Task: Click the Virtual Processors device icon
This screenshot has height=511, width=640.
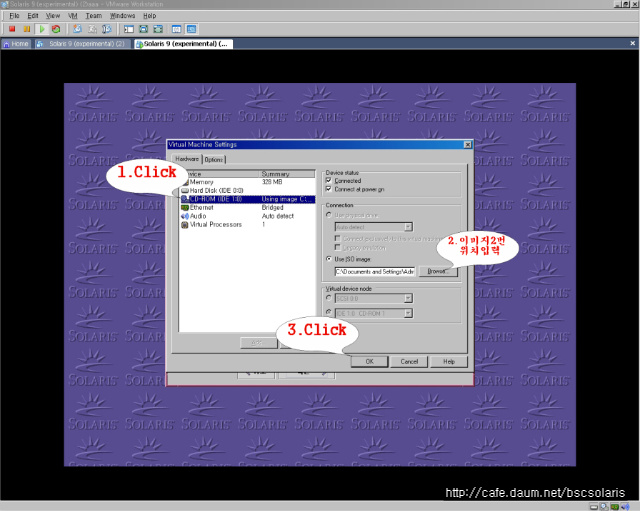Action: [184, 224]
